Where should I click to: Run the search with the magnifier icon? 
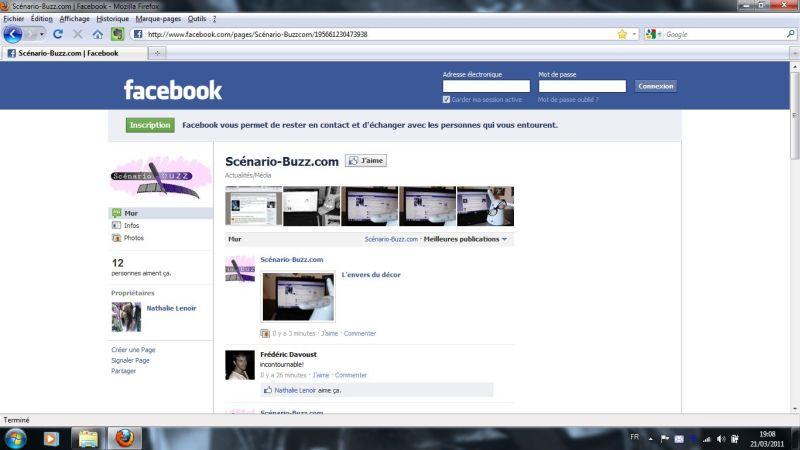[790, 34]
